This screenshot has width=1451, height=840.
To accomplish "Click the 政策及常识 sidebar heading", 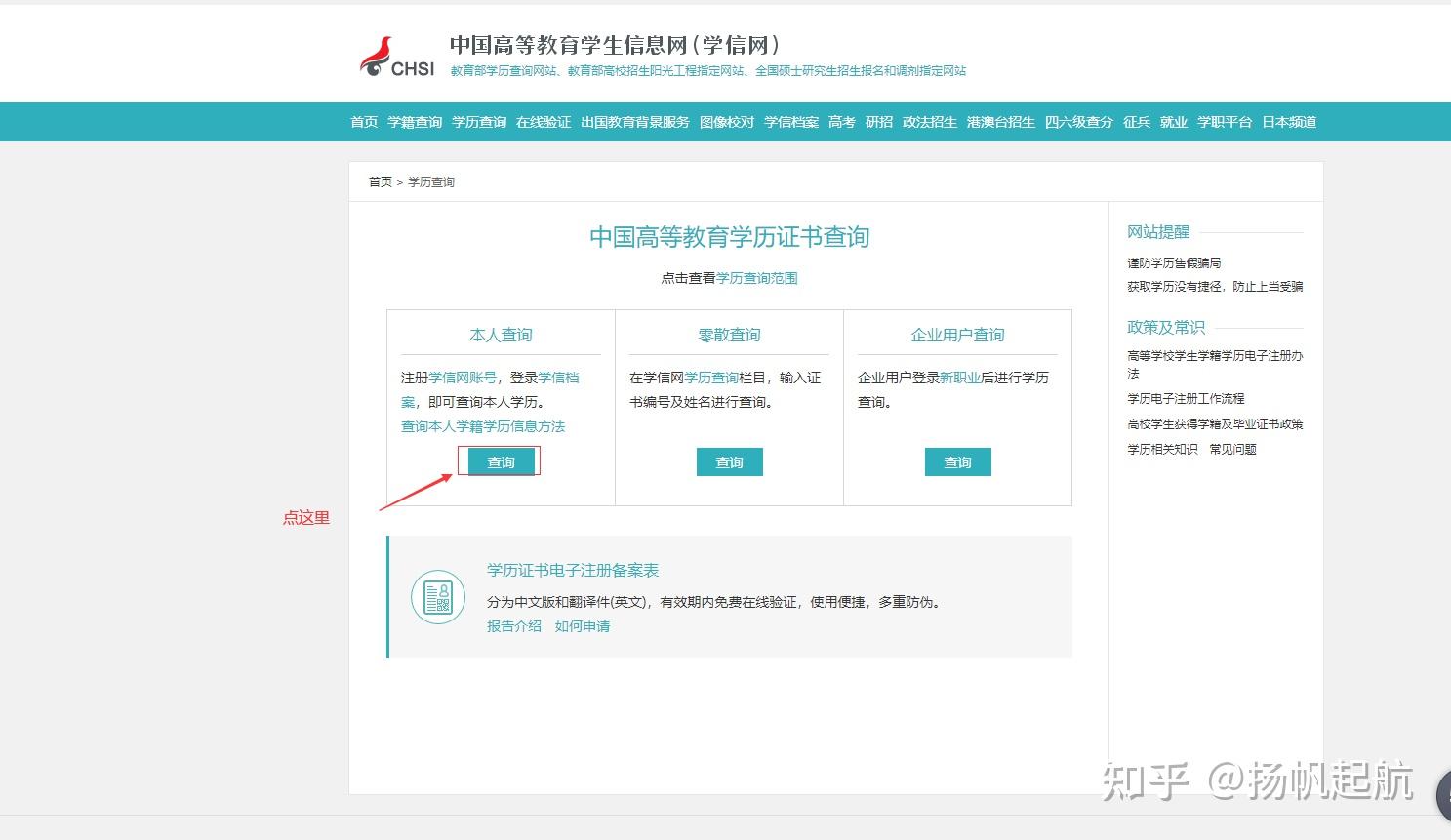I will click(1166, 328).
